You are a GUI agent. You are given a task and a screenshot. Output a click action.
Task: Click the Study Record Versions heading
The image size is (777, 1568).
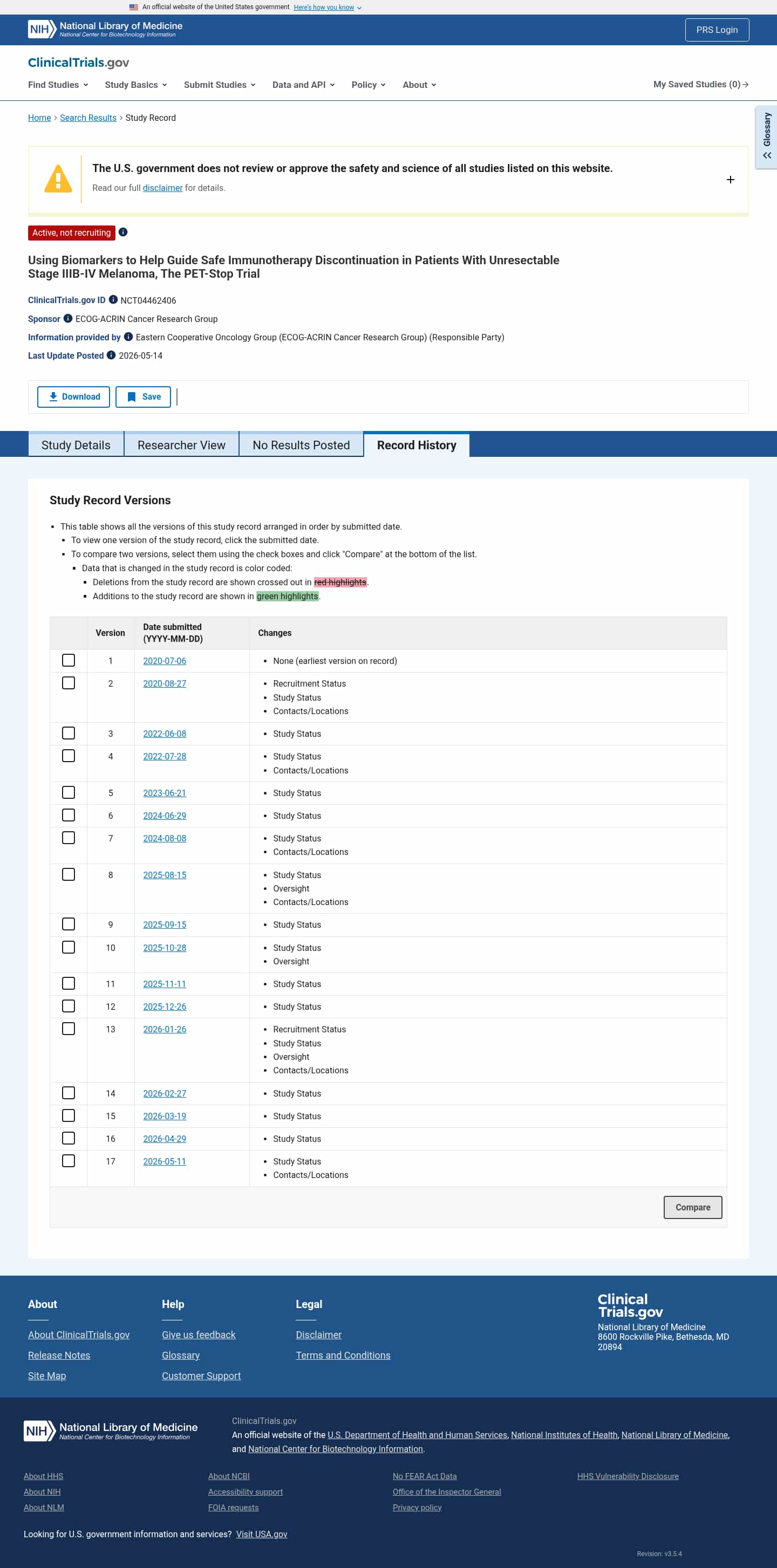click(110, 501)
